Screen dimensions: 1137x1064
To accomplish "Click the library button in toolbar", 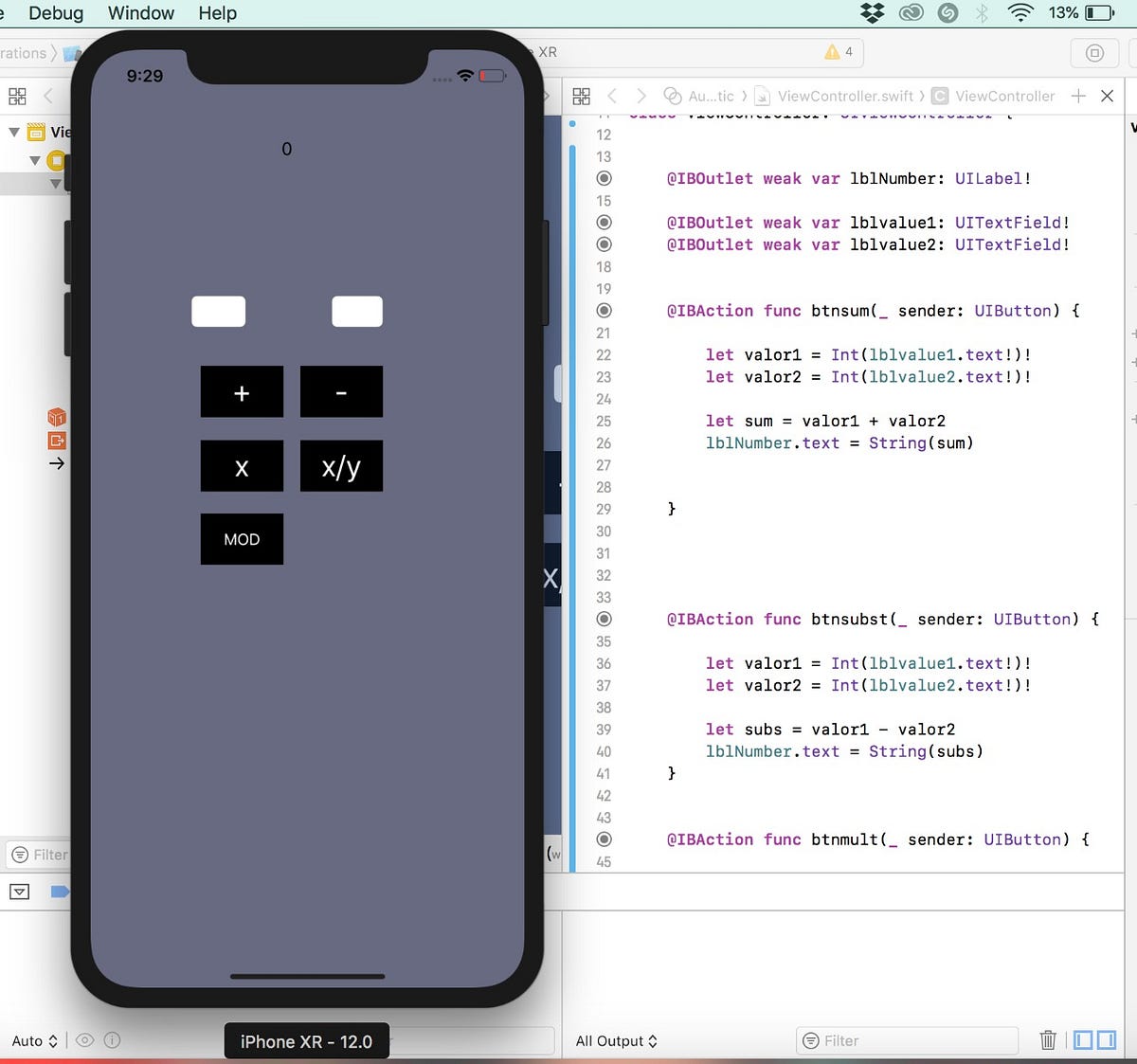I will point(1094,53).
